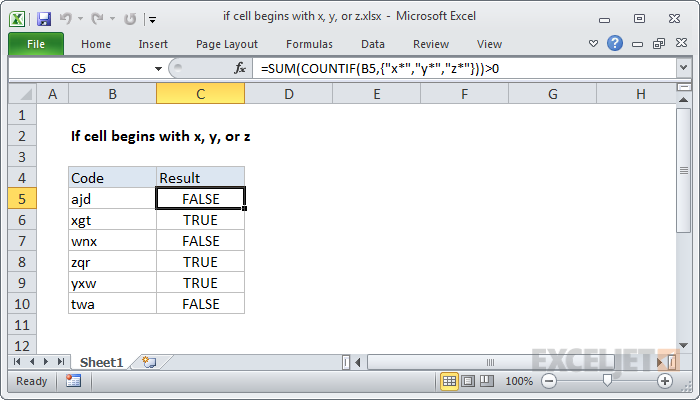Image resolution: width=700 pixels, height=400 pixels.
Task: Click the zoom in plus icon
Action: pyautogui.click(x=664, y=381)
